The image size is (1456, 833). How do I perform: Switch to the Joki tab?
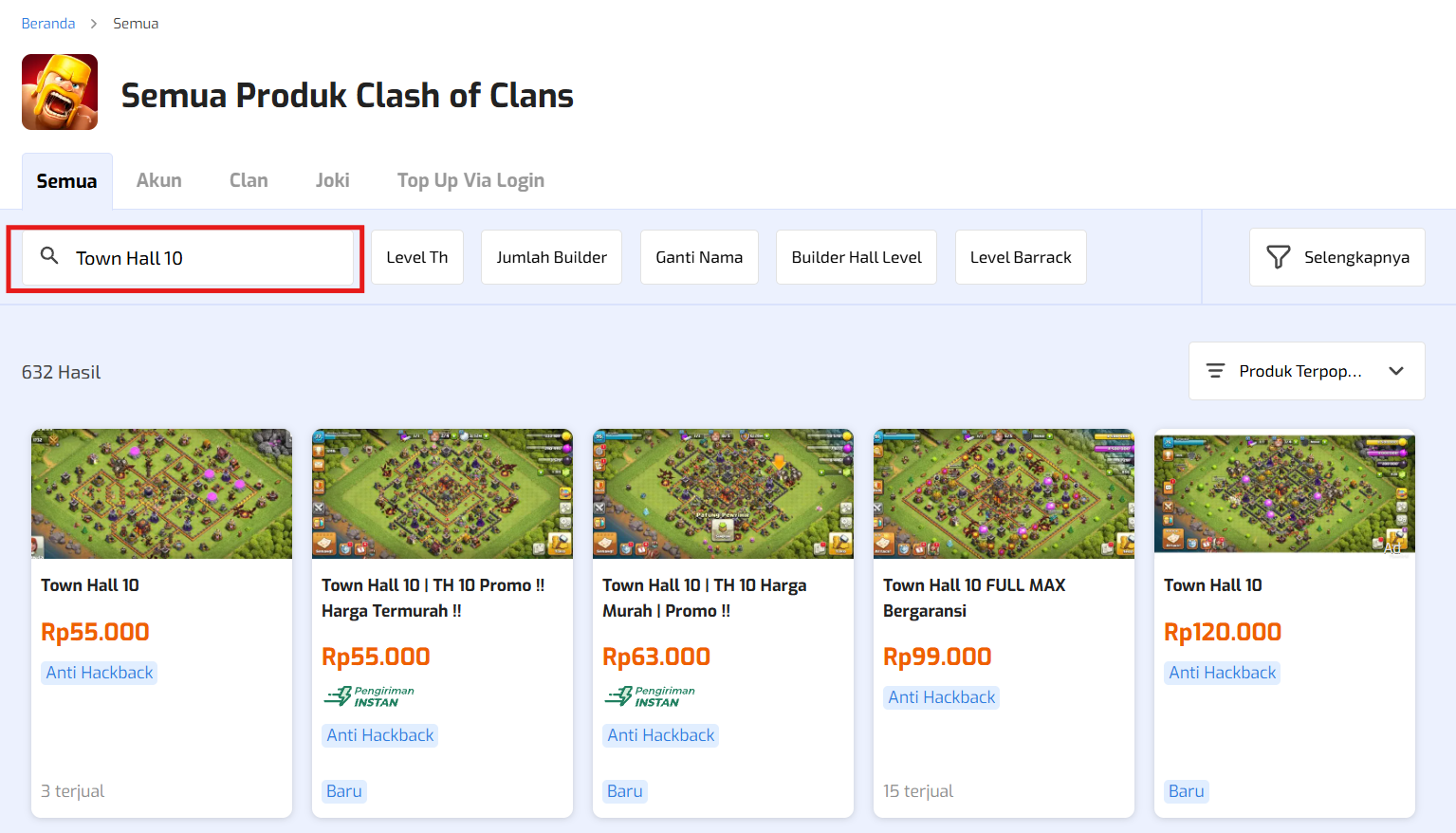click(333, 180)
